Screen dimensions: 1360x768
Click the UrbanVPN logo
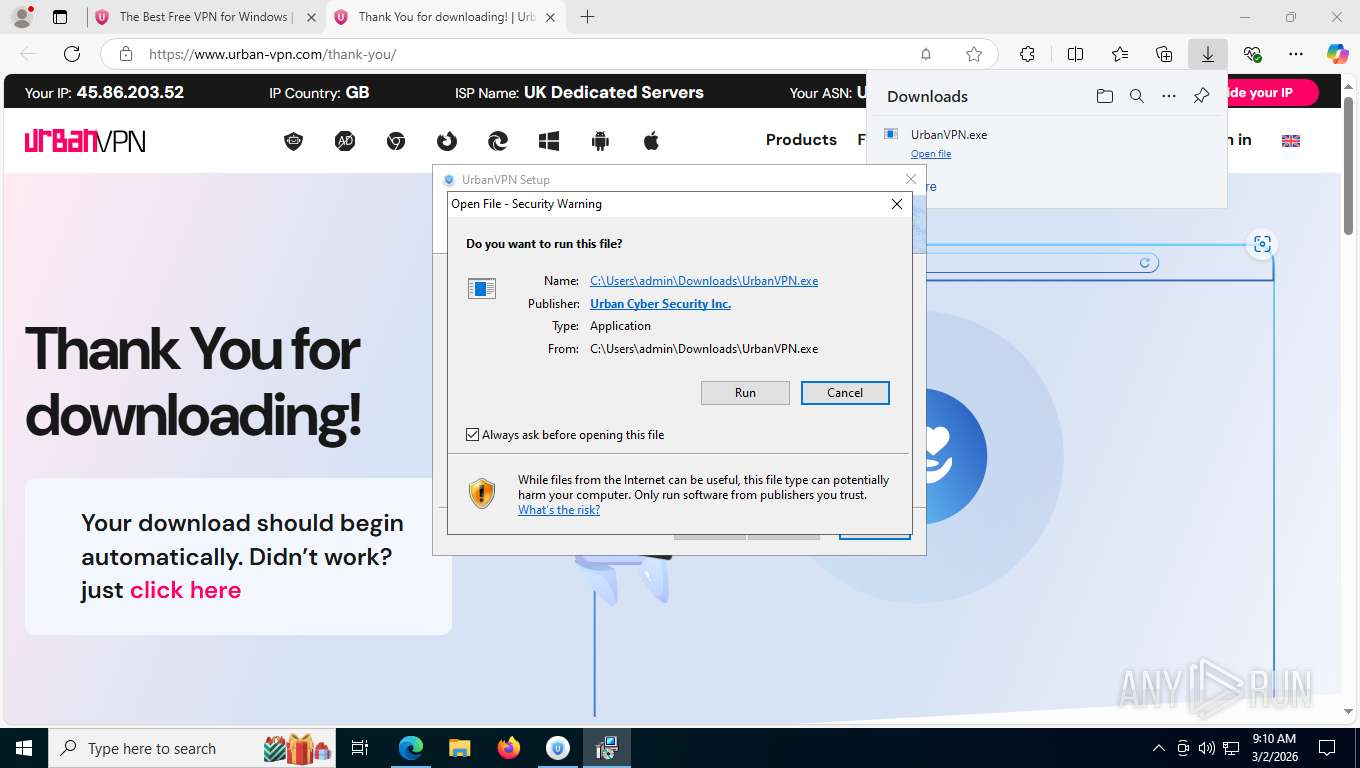[x=85, y=141]
